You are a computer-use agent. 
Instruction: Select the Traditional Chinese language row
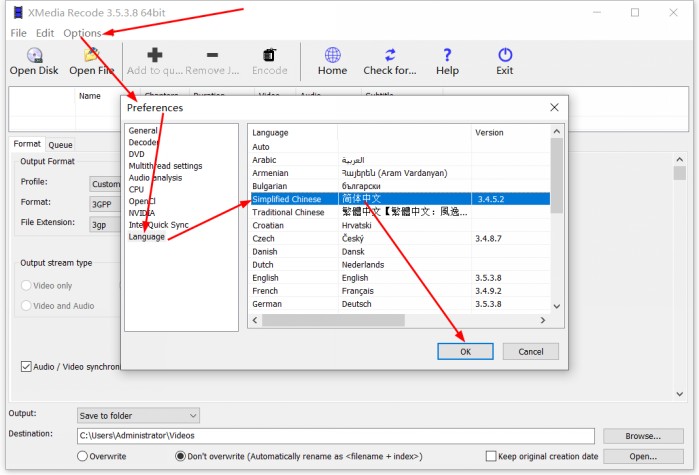coord(400,212)
